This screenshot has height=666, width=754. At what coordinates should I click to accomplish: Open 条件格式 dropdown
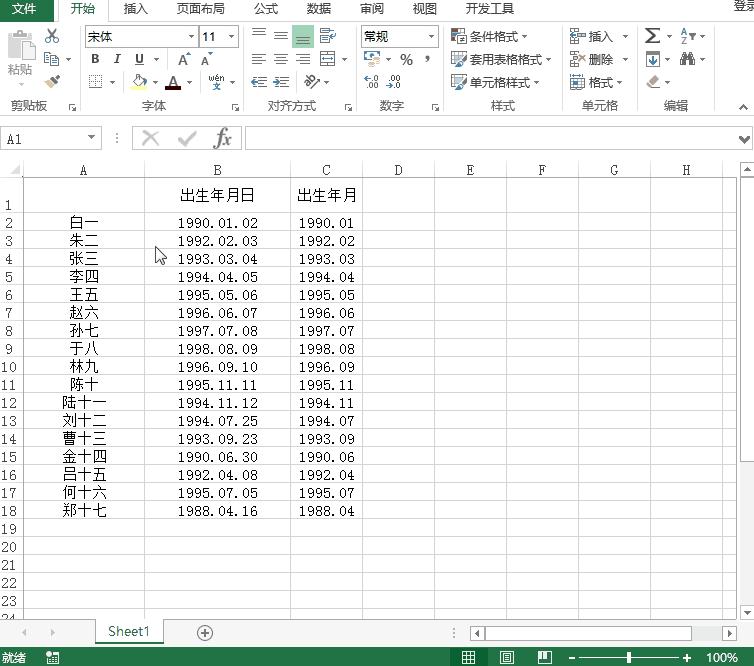pyautogui.click(x=489, y=36)
